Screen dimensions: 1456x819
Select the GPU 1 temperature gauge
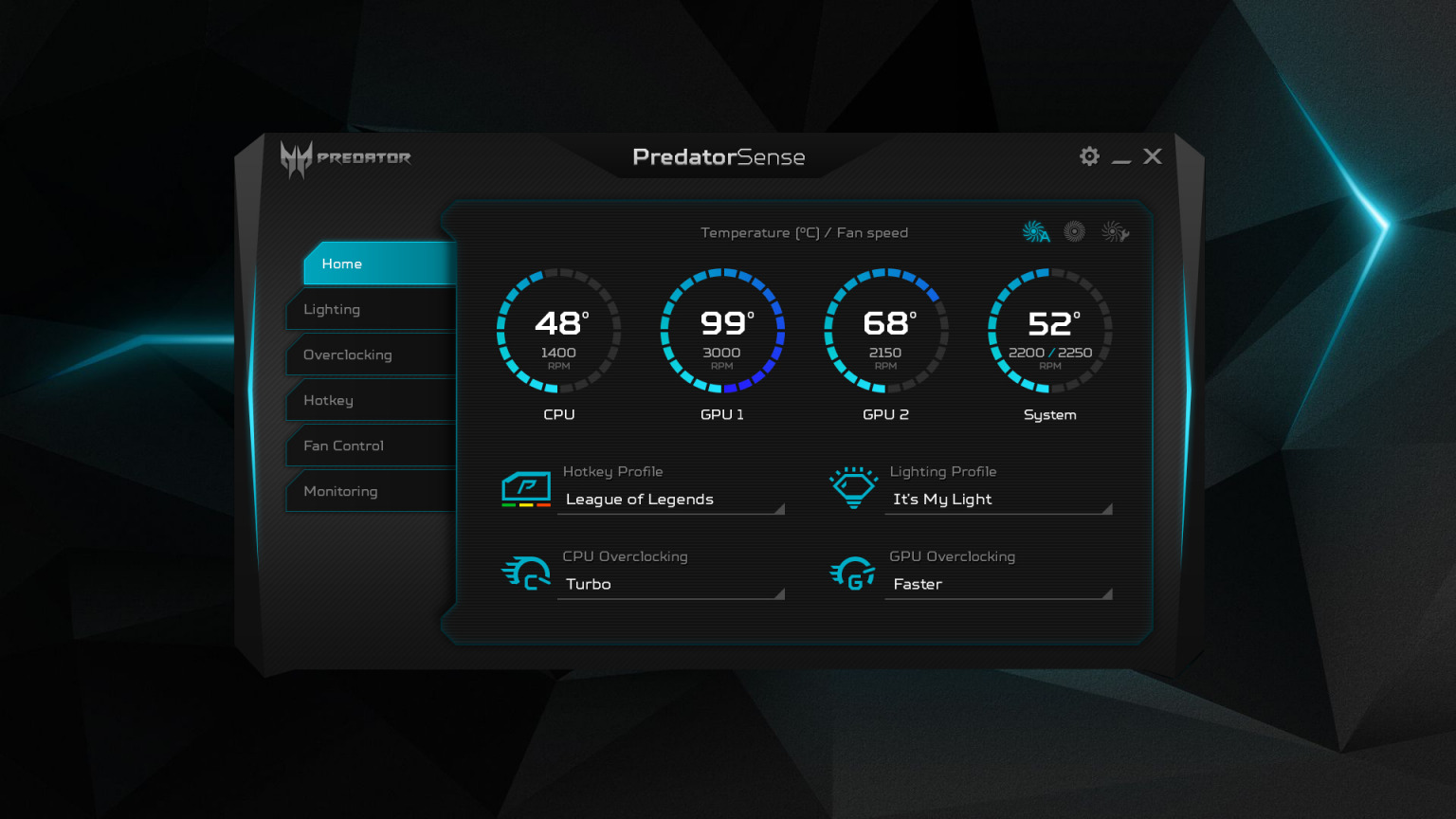click(x=722, y=331)
